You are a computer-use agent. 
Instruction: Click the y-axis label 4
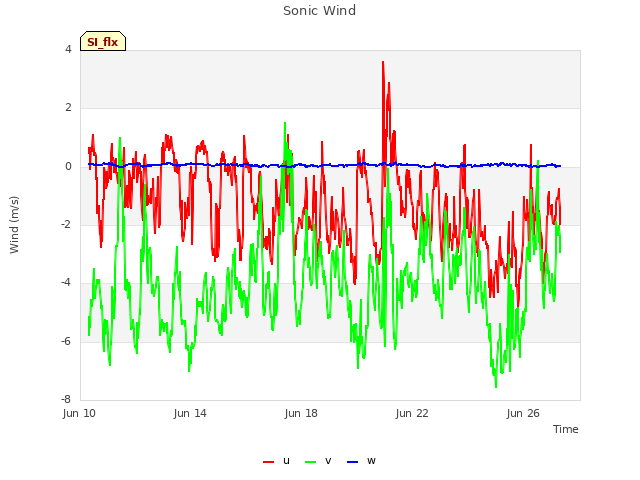[x=68, y=49]
